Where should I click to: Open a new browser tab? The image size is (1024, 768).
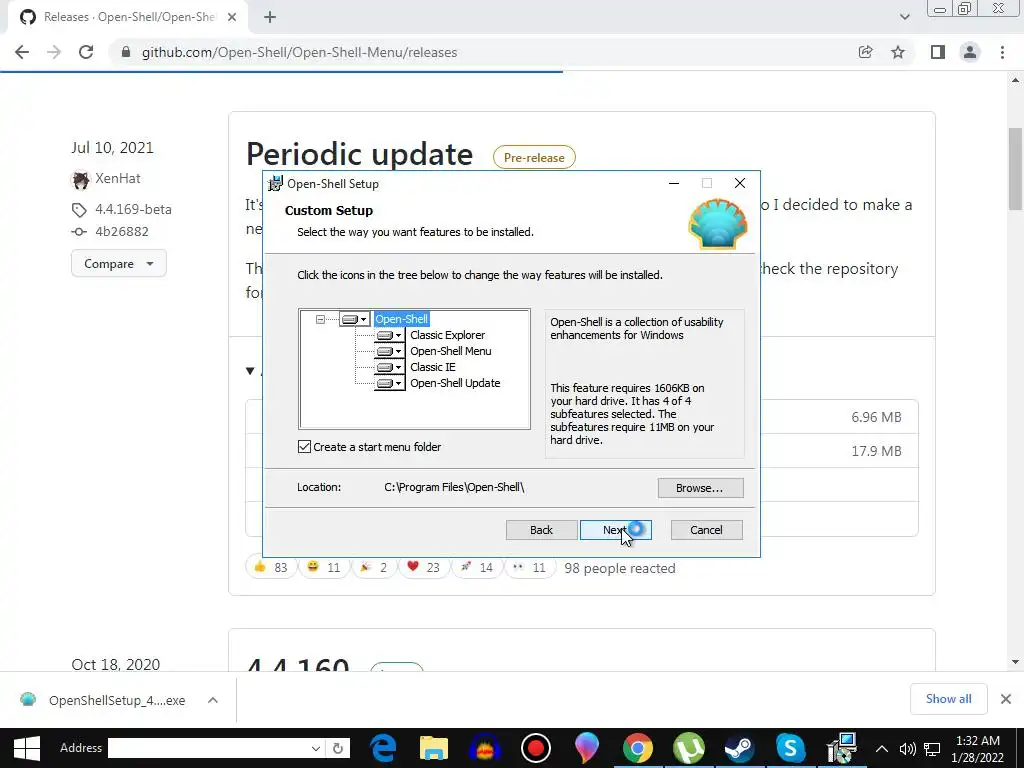click(270, 17)
